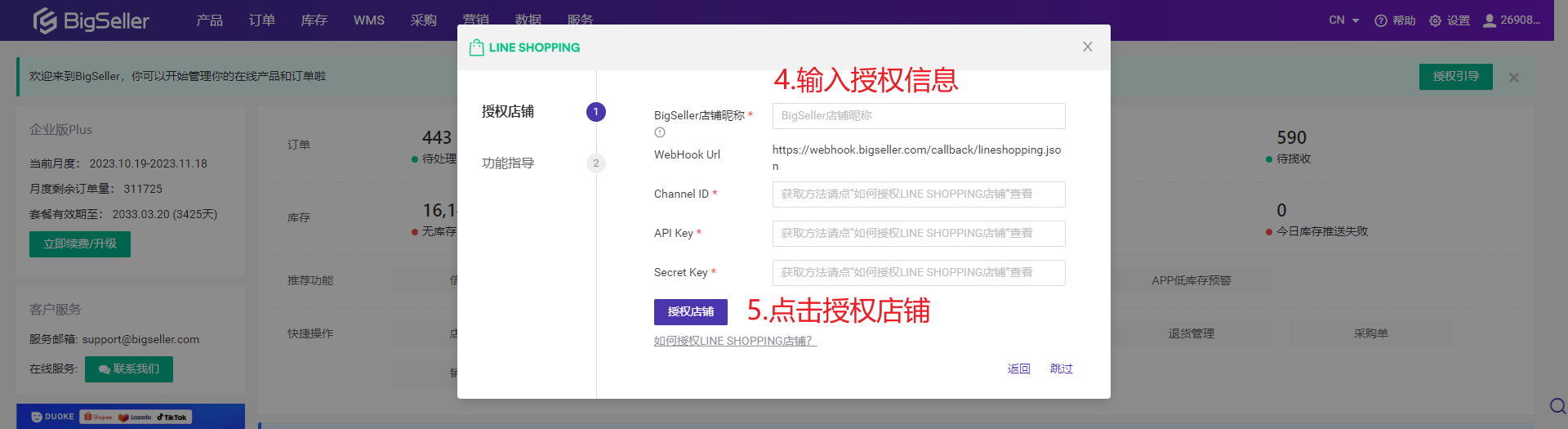Click the 联系我们 button
1568x429 pixels.
129,369
